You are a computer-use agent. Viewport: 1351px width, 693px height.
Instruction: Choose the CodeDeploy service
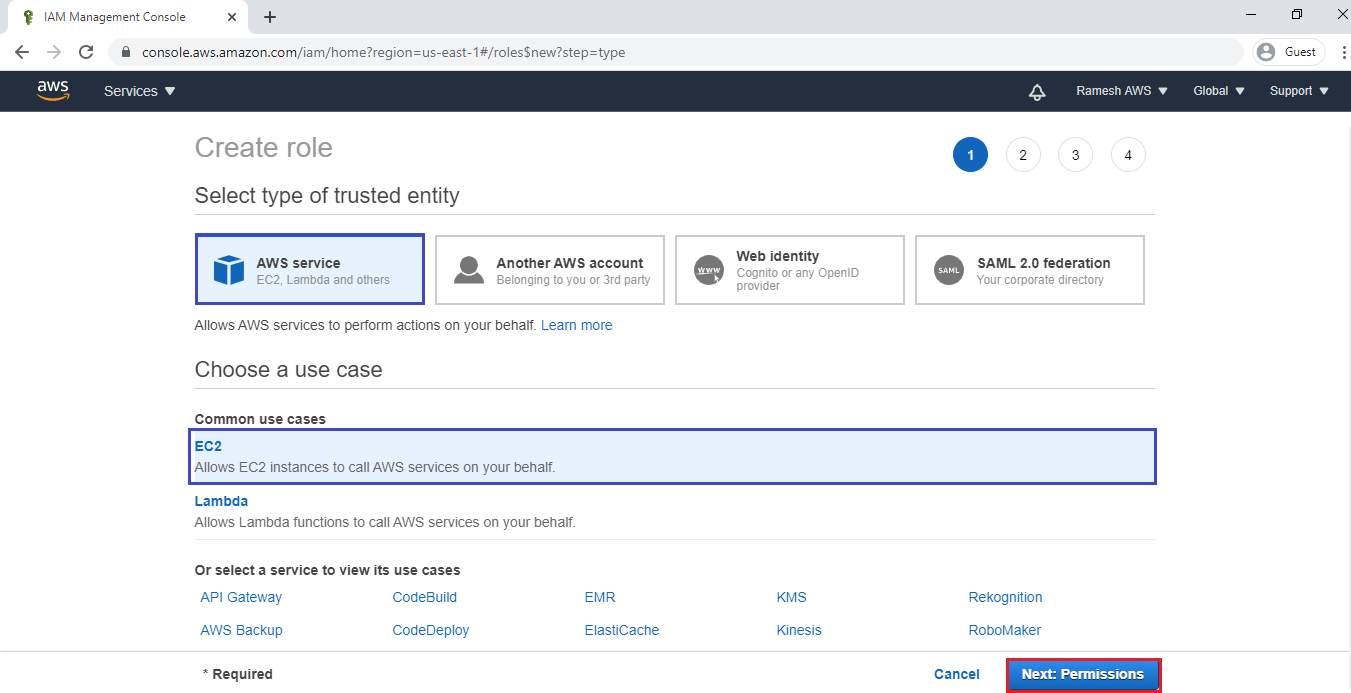(x=431, y=630)
